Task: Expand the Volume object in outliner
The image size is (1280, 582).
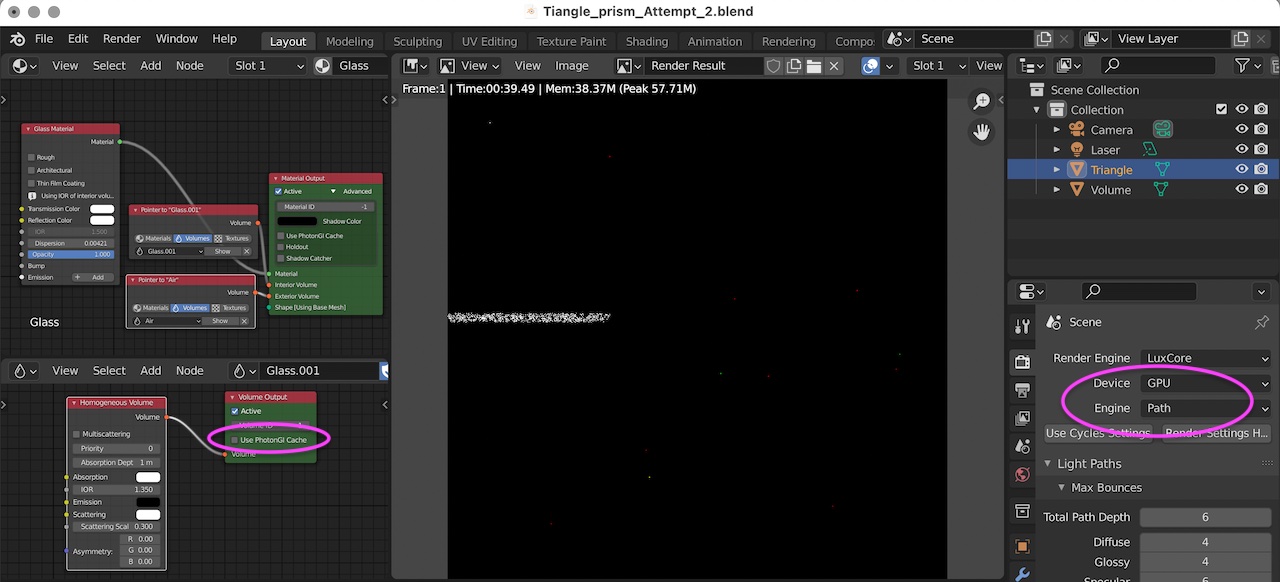Action: click(x=1057, y=190)
